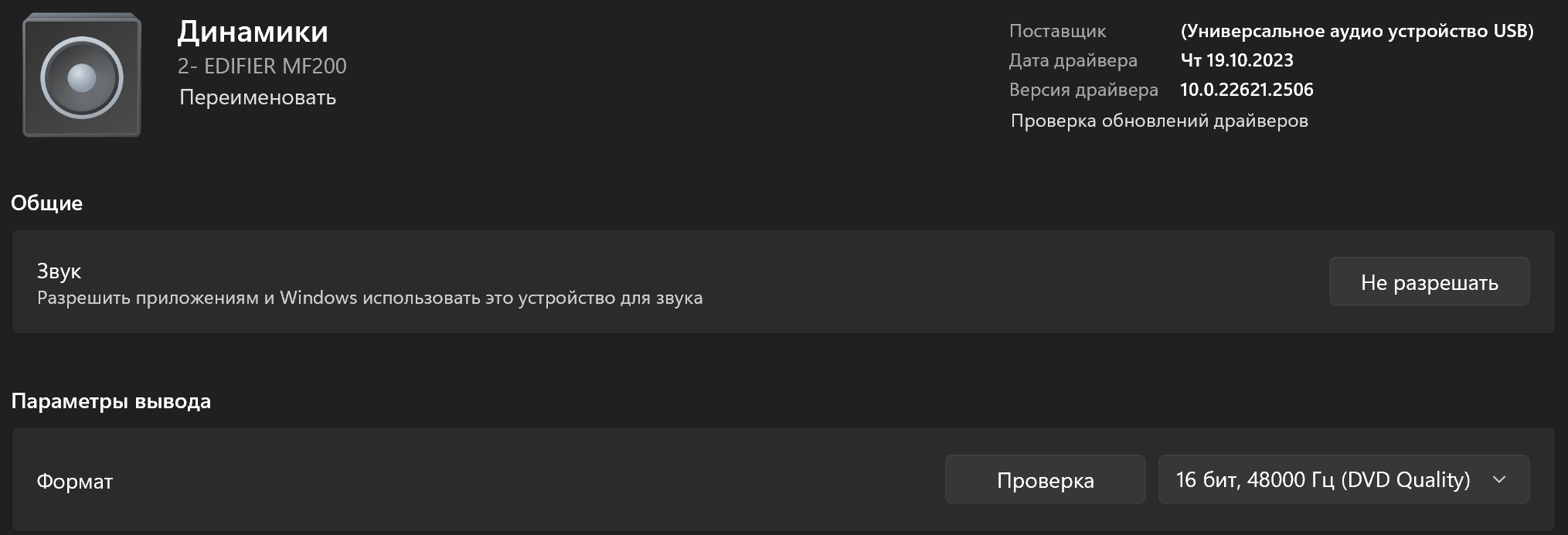The height and width of the screenshot is (535, 1568).
Task: Click the "Общие" section heading
Action: 46,203
